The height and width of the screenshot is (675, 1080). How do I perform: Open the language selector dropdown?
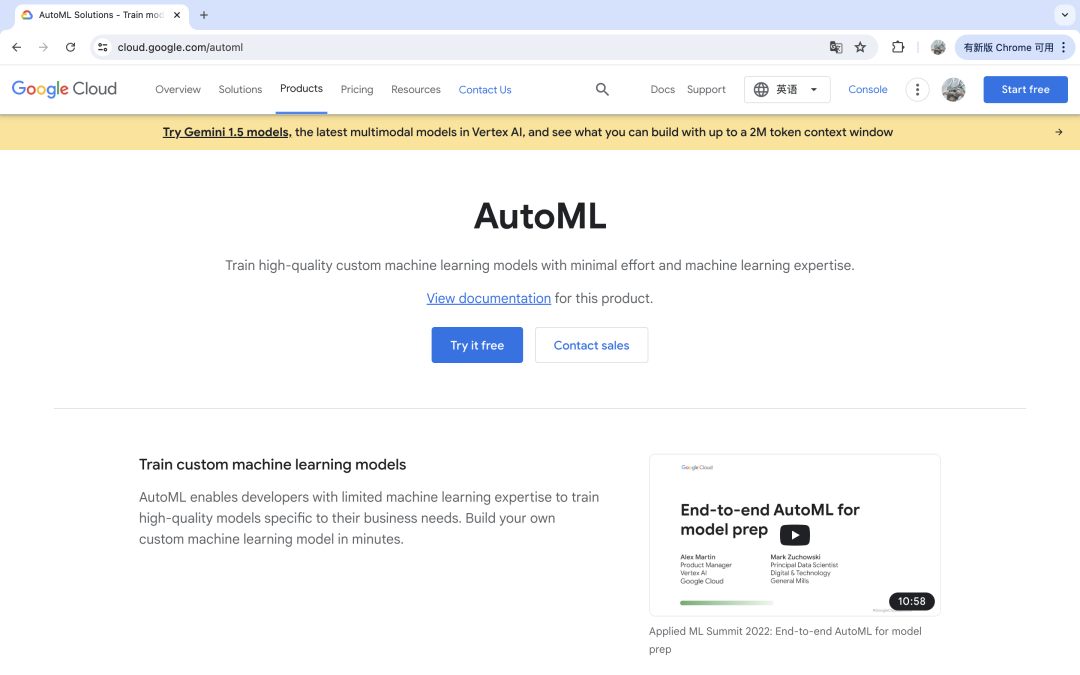point(787,90)
